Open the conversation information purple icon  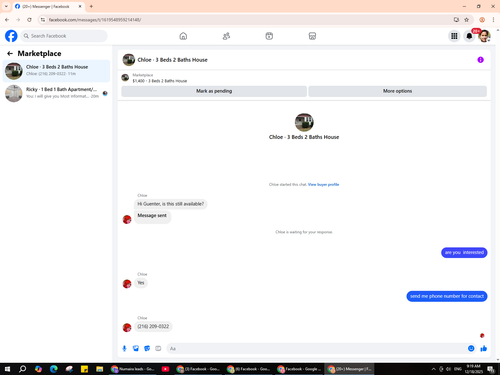(480, 60)
